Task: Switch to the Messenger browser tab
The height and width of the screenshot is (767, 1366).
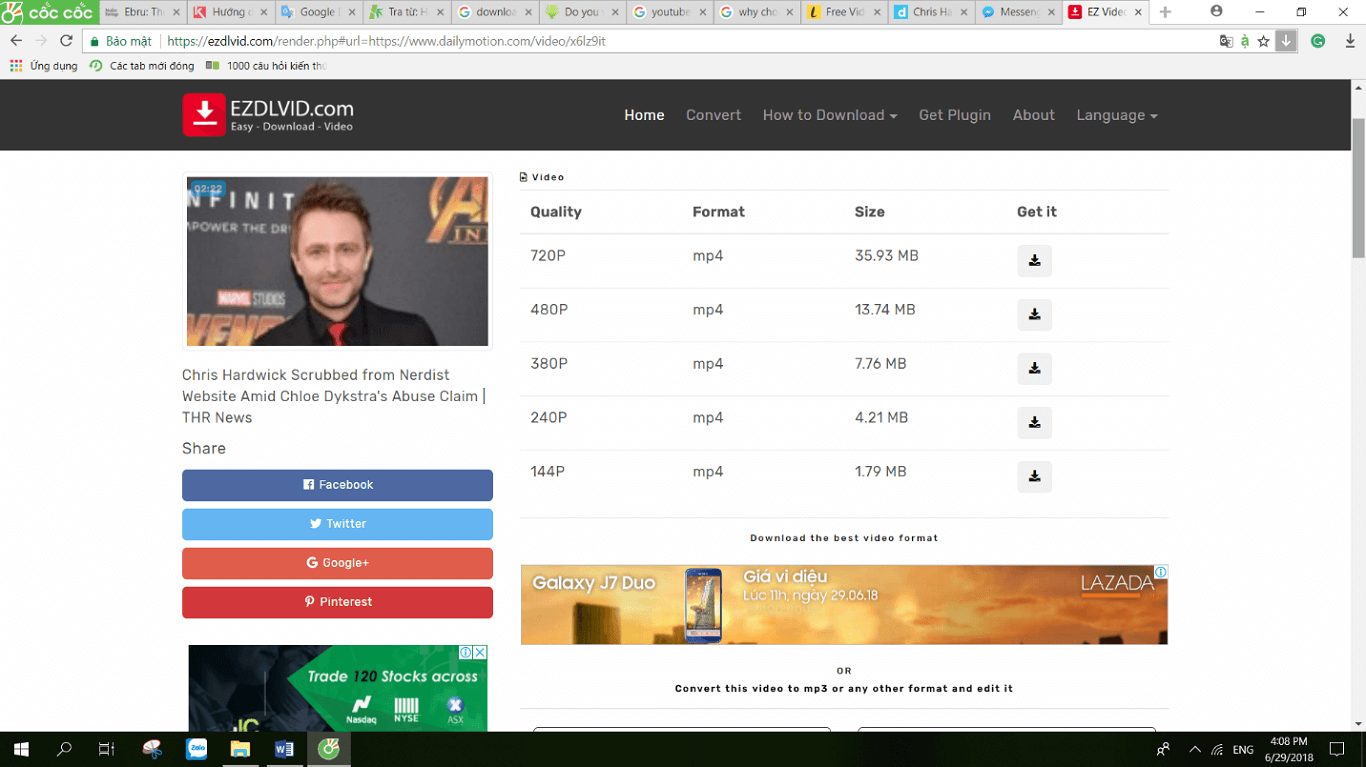Action: [x=1018, y=12]
